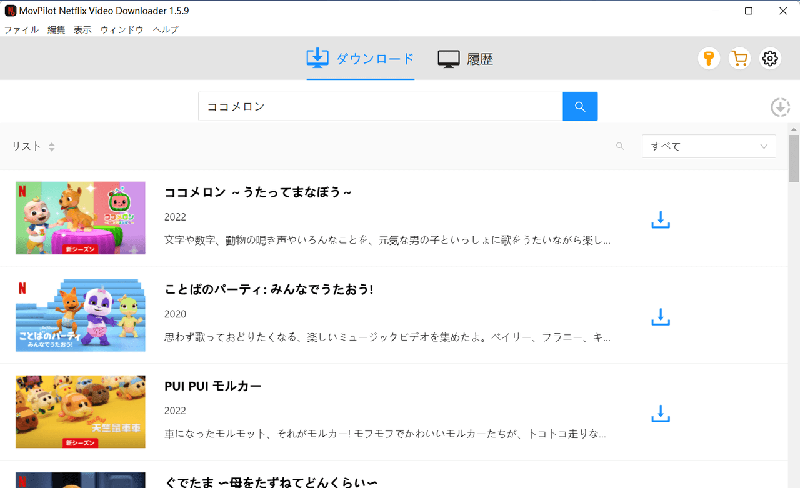Open the settings gear icon
800x488 pixels.
click(770, 59)
